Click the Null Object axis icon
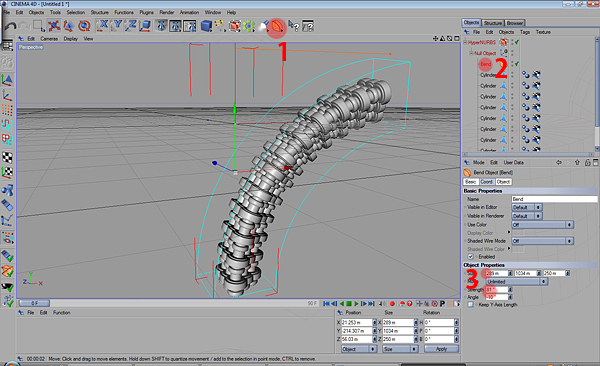The height and width of the screenshot is (366, 600). (x=504, y=52)
